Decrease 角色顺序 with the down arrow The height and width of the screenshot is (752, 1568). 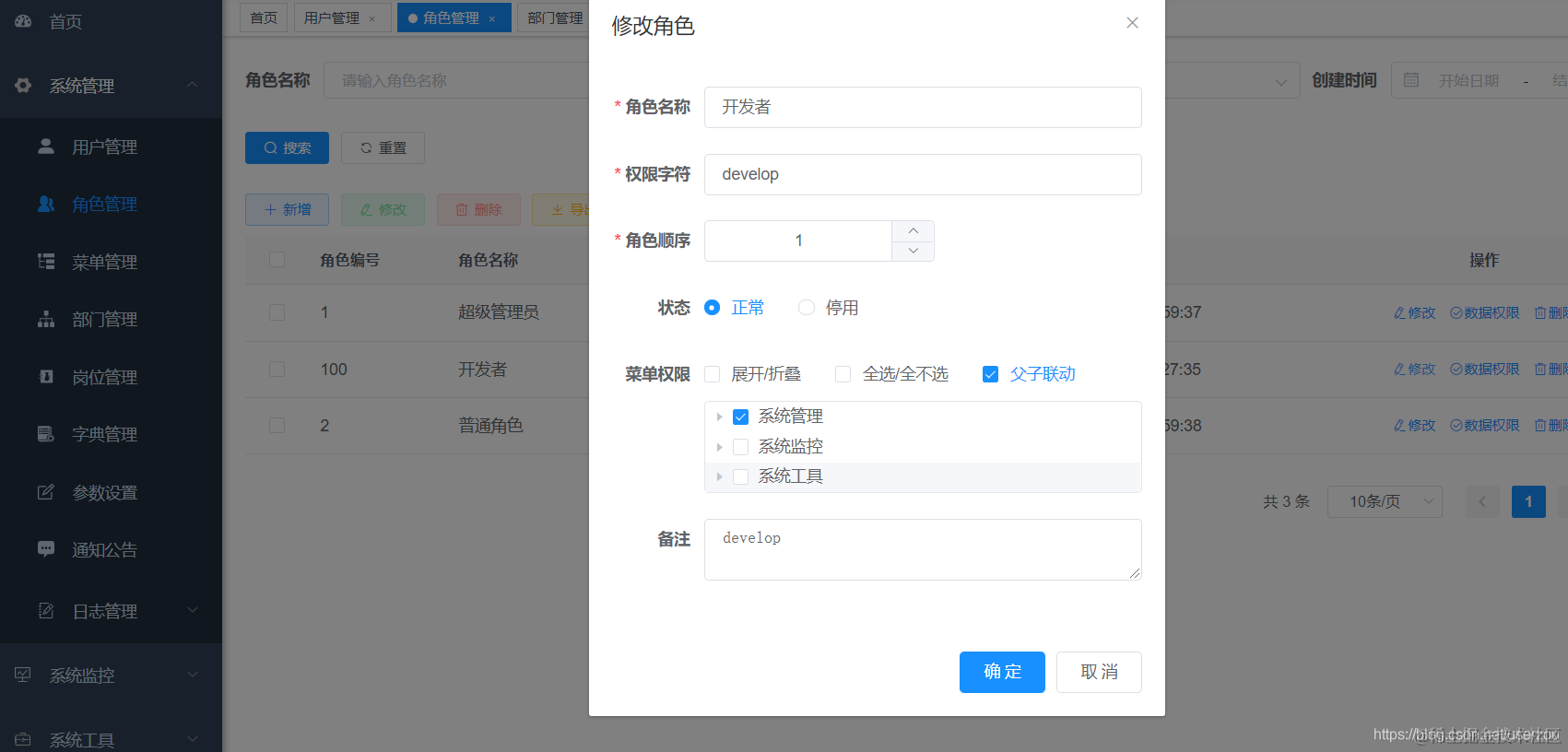[913, 251]
